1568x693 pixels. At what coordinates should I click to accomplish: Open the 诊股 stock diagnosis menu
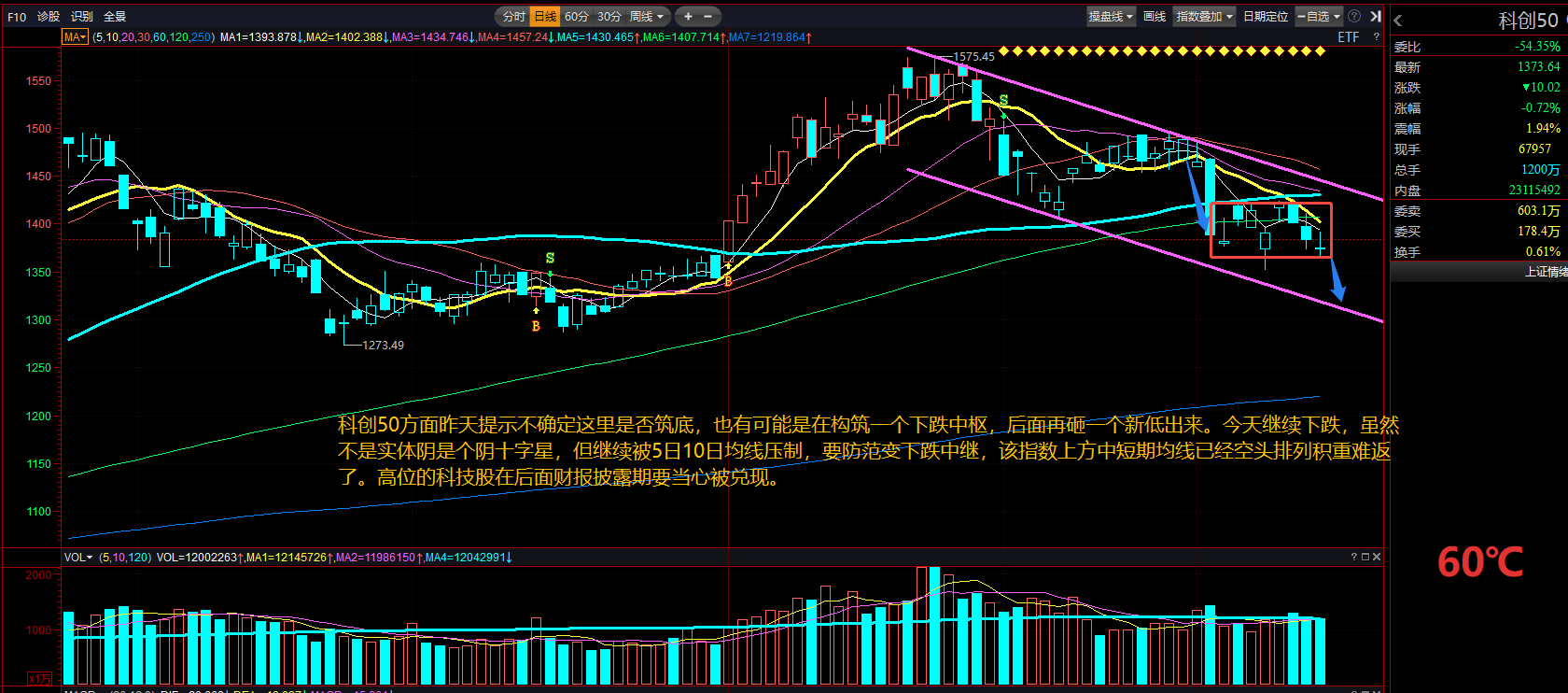tap(49, 17)
